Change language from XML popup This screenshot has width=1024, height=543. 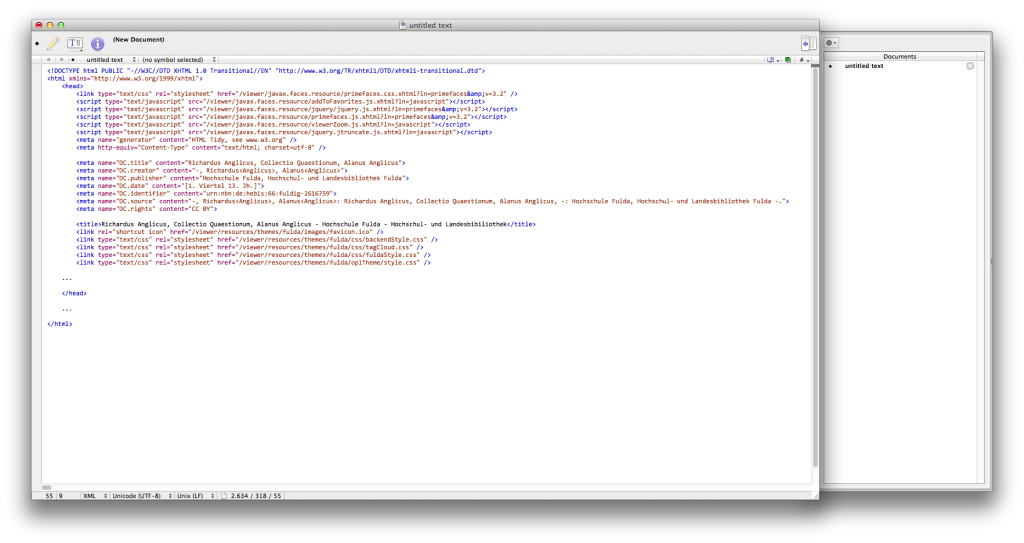[x=94, y=496]
